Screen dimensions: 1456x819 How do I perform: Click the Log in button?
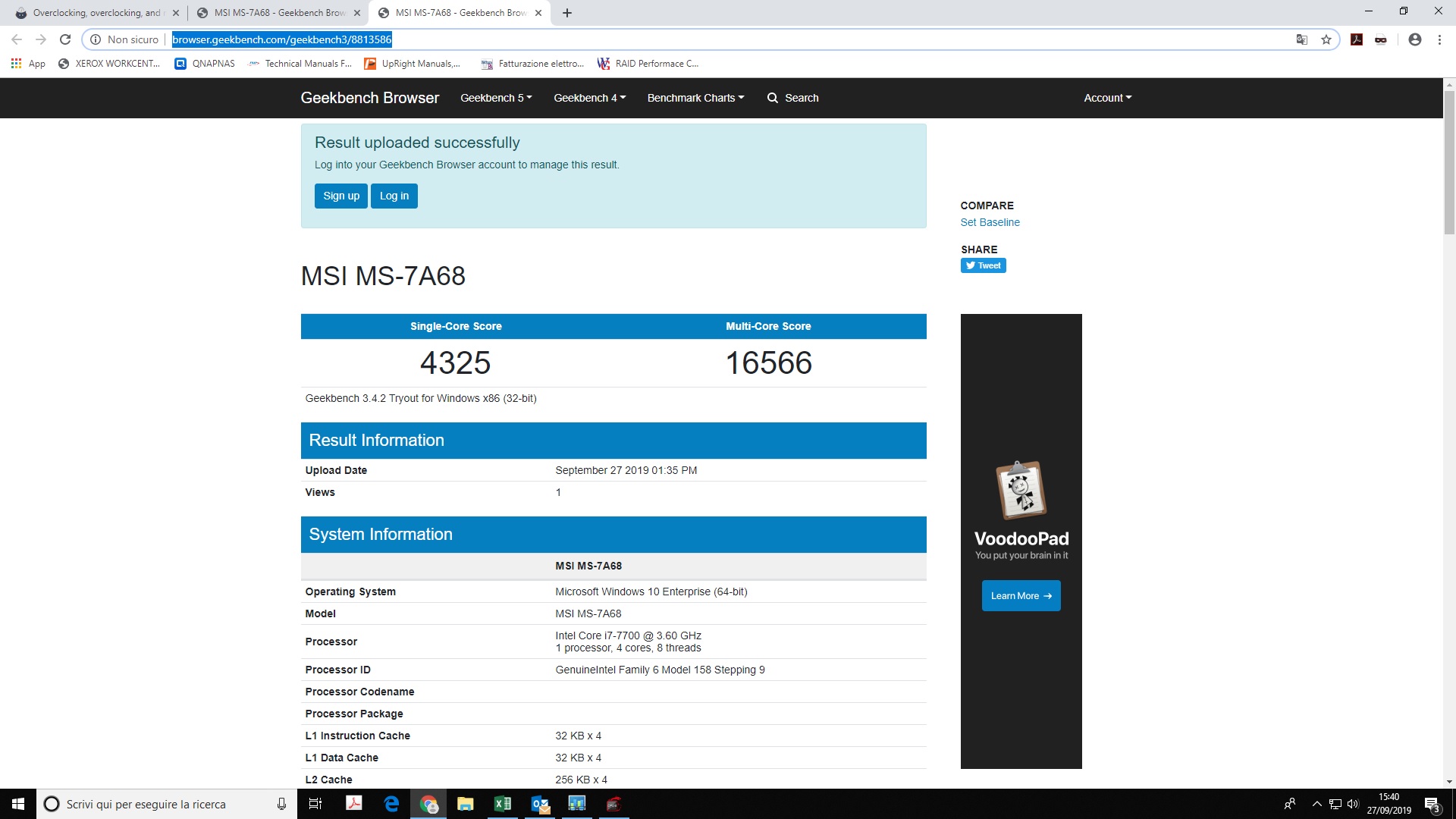coord(394,196)
